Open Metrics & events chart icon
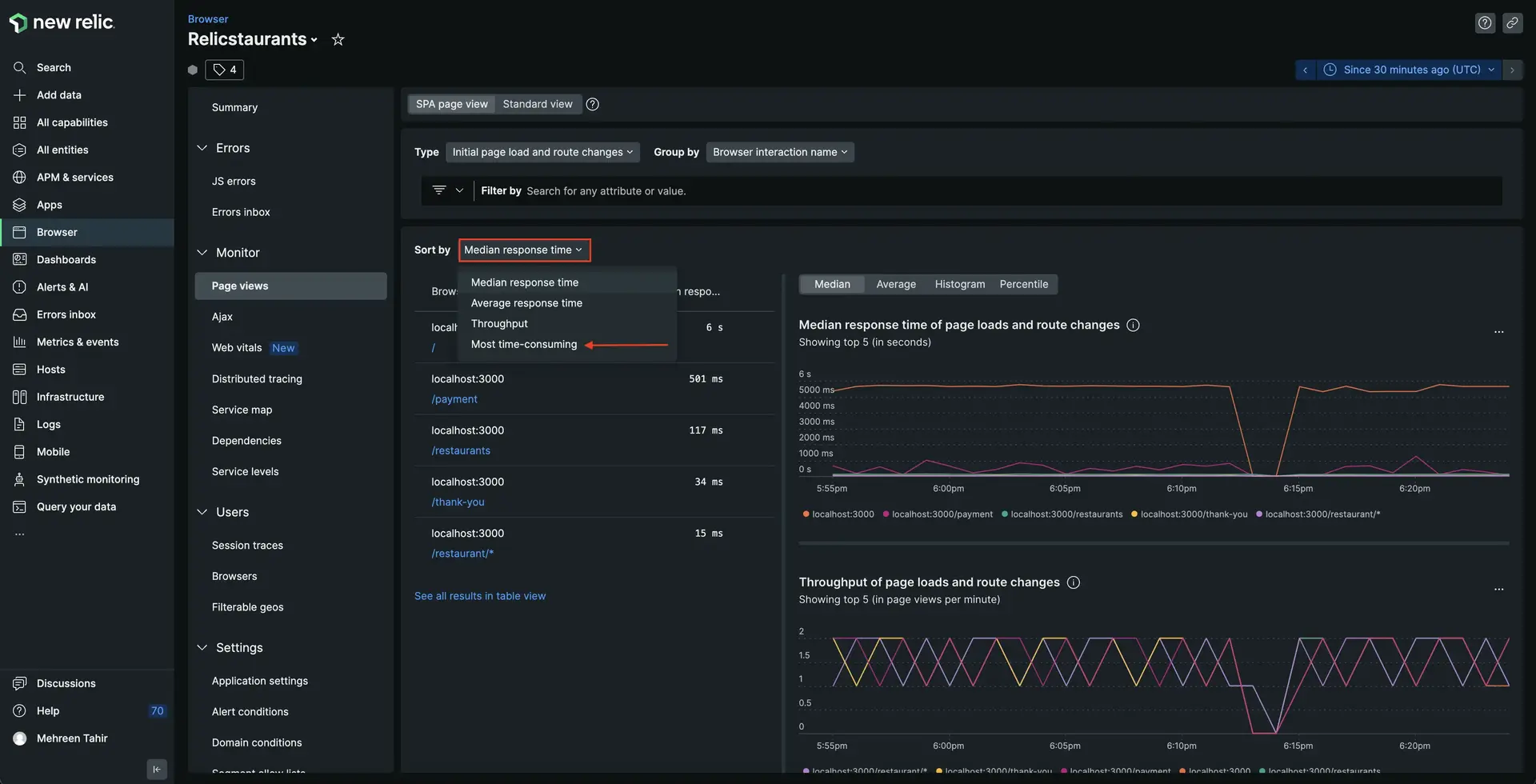Image resolution: width=1536 pixels, height=784 pixels. pos(20,342)
